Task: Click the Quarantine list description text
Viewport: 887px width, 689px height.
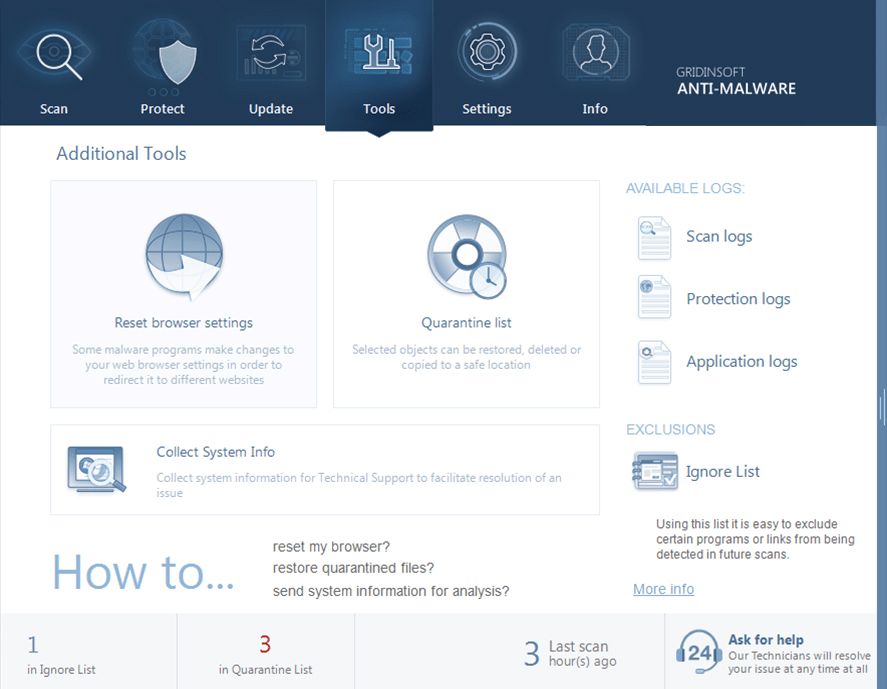Action: coord(466,357)
